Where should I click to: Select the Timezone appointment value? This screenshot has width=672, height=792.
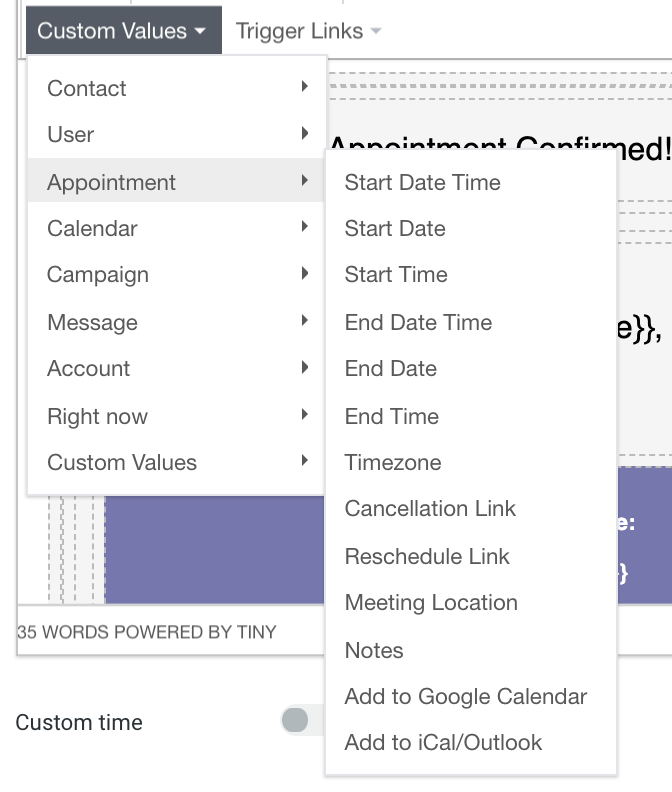(x=393, y=462)
